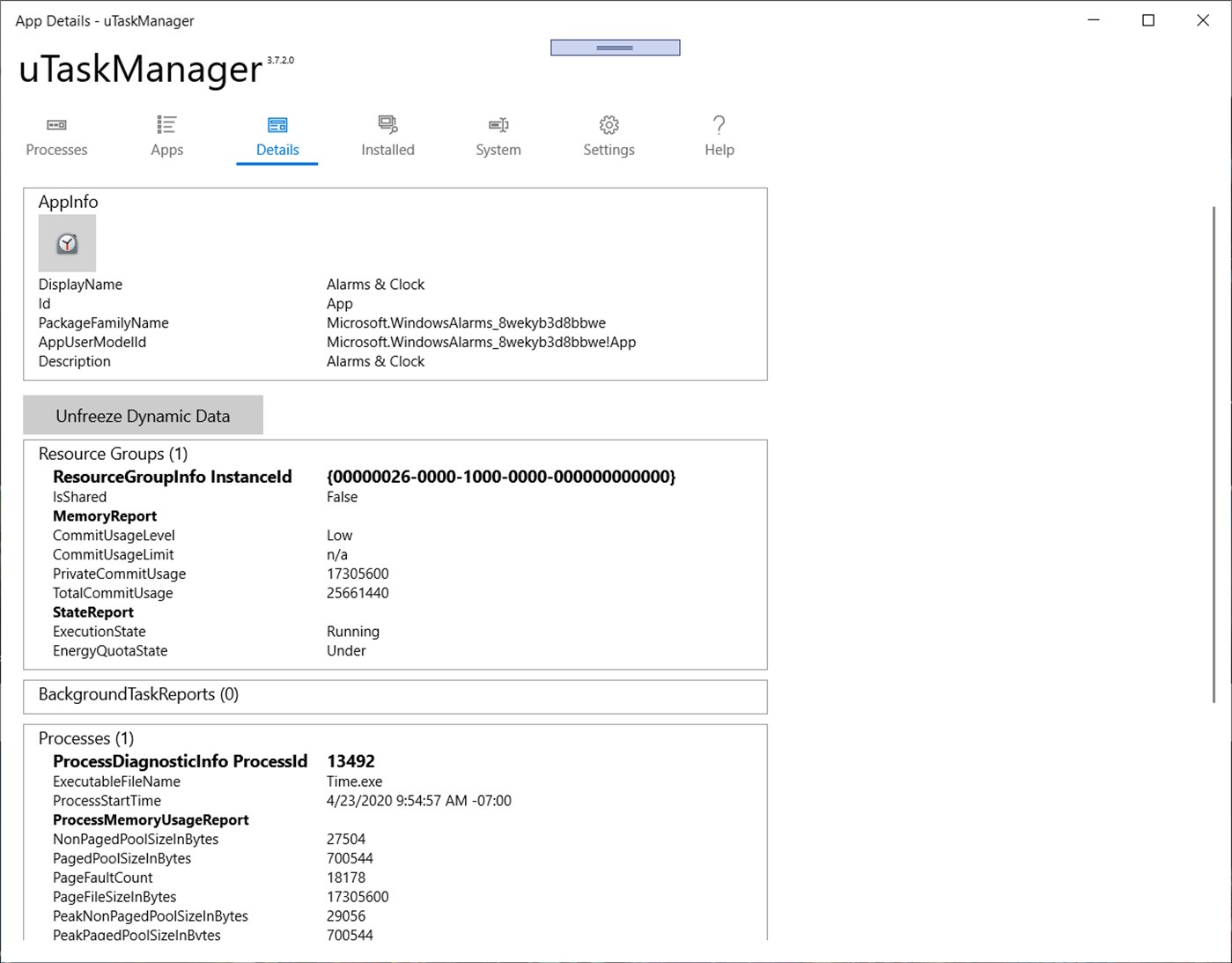This screenshot has height=963, width=1232.
Task: Click the Details pane icon
Action: pos(277,124)
